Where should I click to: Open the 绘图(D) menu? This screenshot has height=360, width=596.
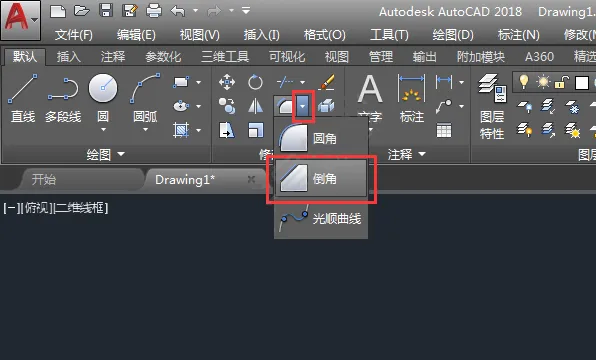(x=453, y=35)
